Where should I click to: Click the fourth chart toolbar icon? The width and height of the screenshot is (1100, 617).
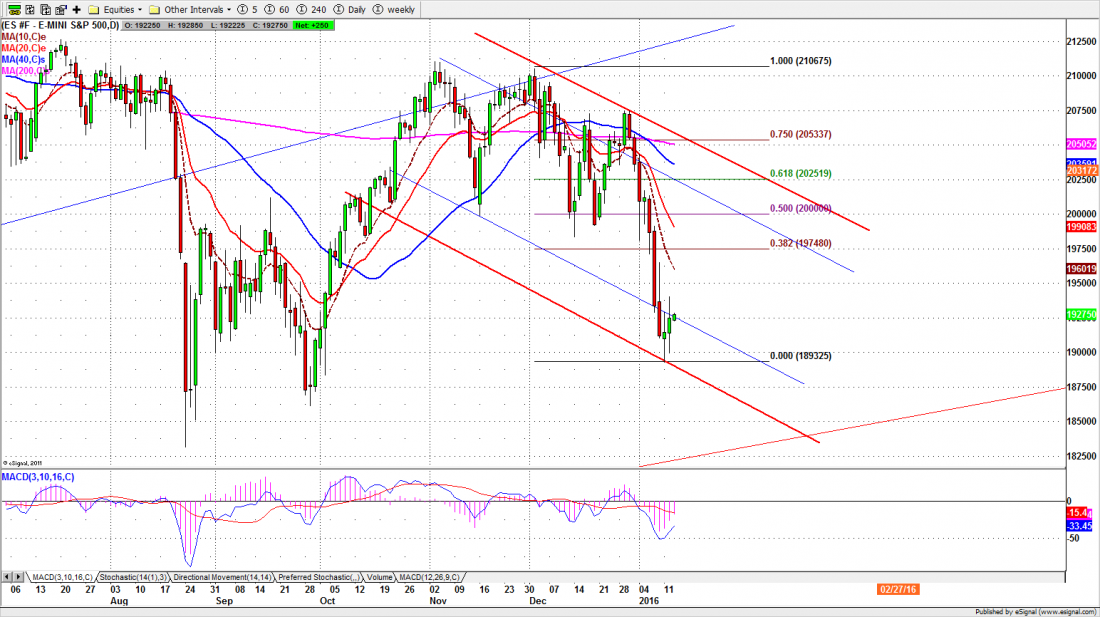tap(61, 9)
